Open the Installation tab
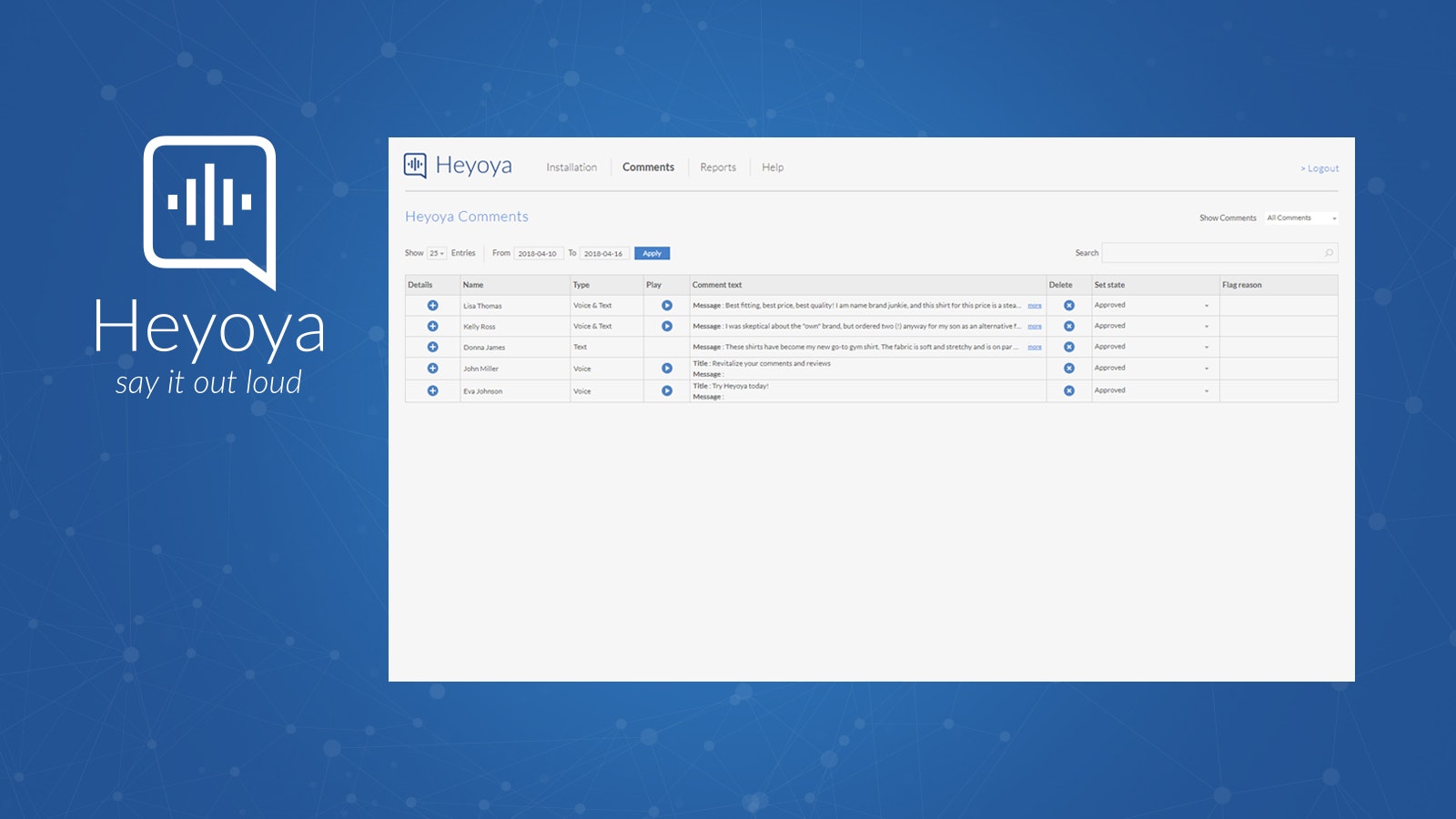 [571, 167]
